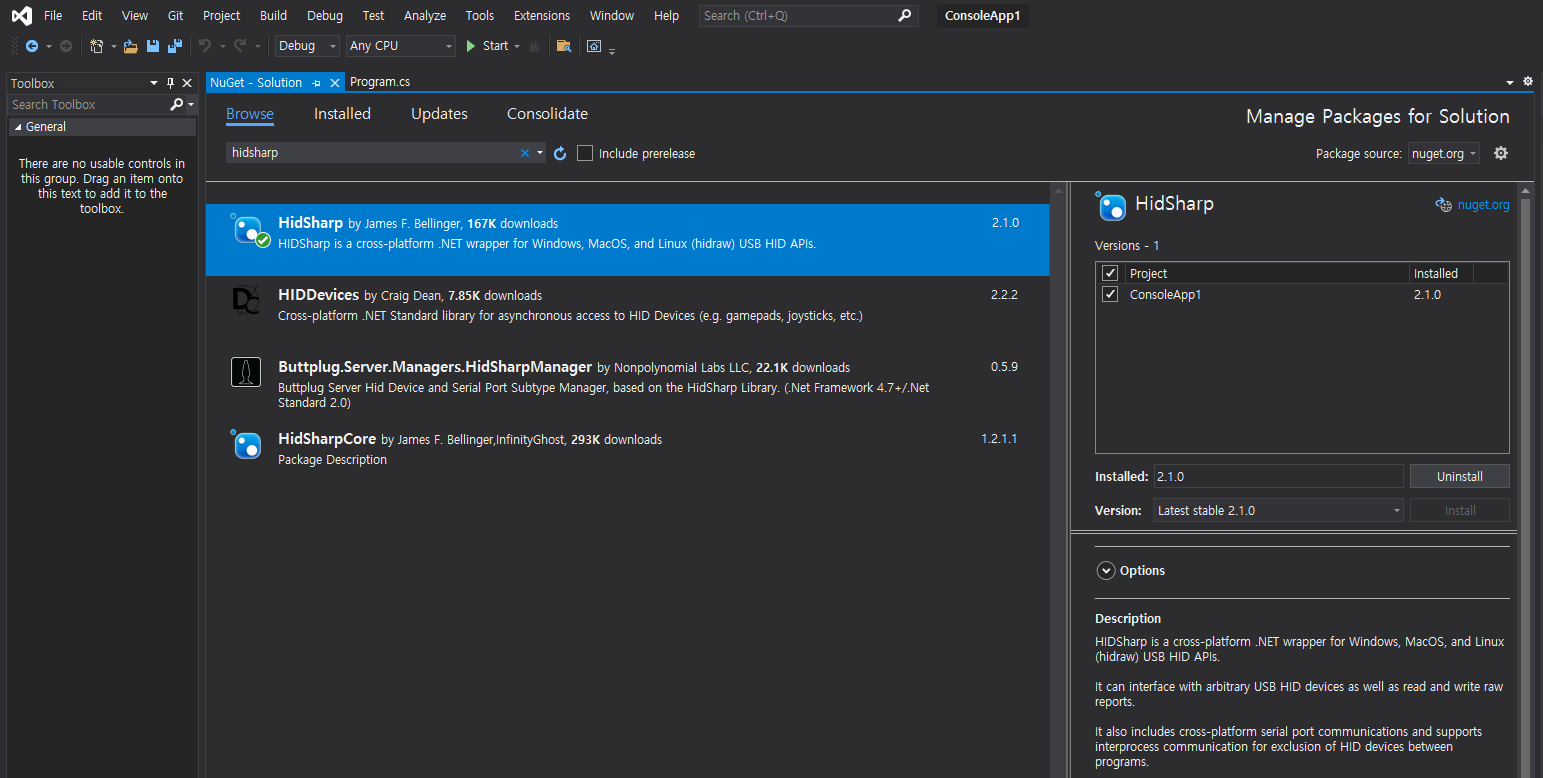The image size is (1543, 778).
Task: Switch to the Program.cs tab
Action: pos(380,82)
